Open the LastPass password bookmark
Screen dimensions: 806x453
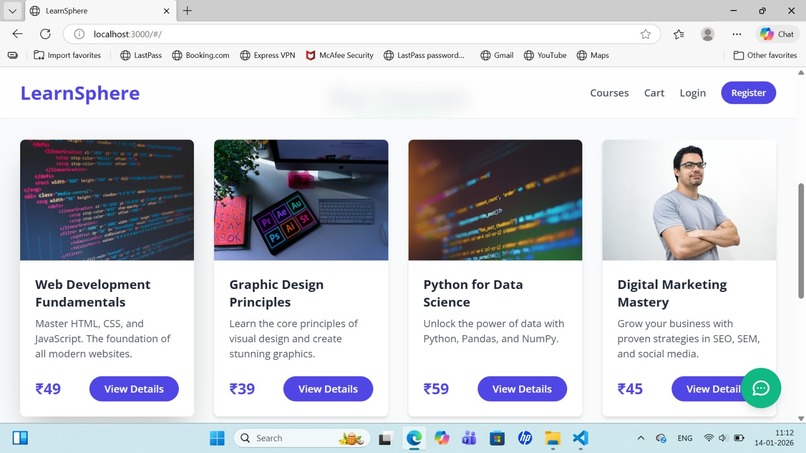tap(424, 55)
